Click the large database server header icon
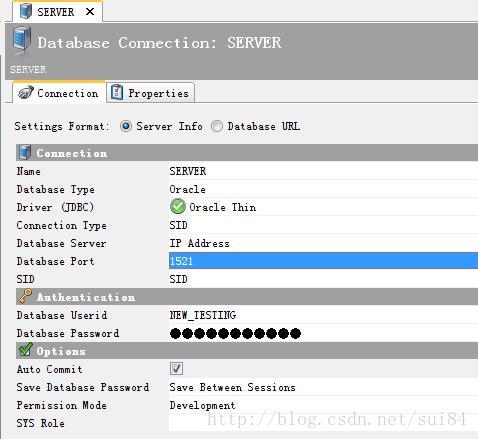 point(22,41)
